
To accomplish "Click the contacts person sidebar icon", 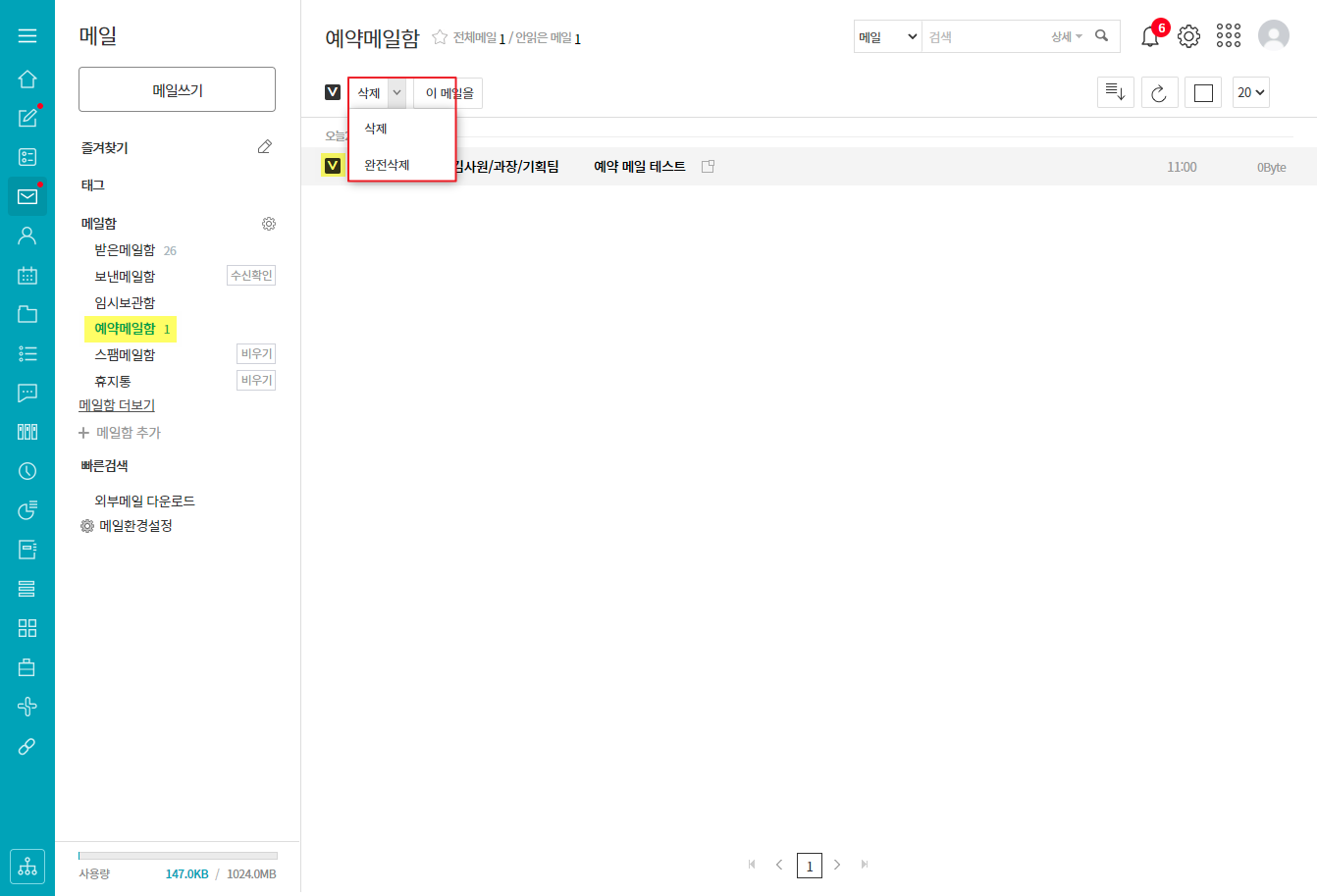I will [27, 236].
